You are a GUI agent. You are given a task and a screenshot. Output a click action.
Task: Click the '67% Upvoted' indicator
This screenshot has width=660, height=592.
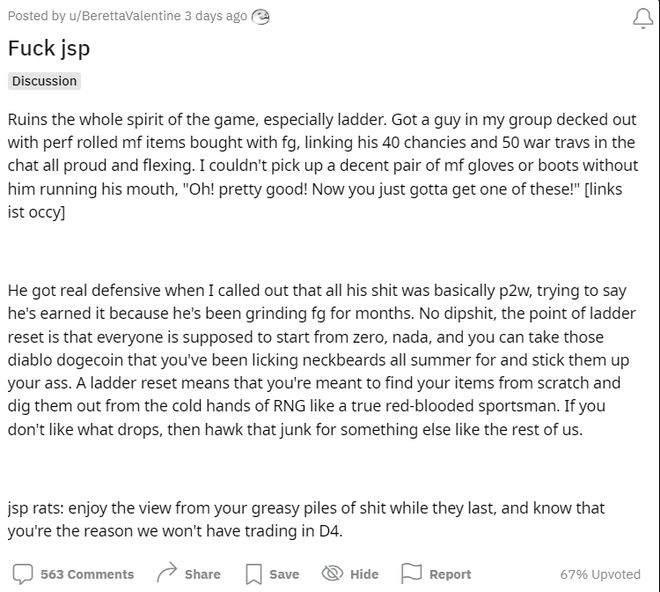pyautogui.click(x=600, y=574)
